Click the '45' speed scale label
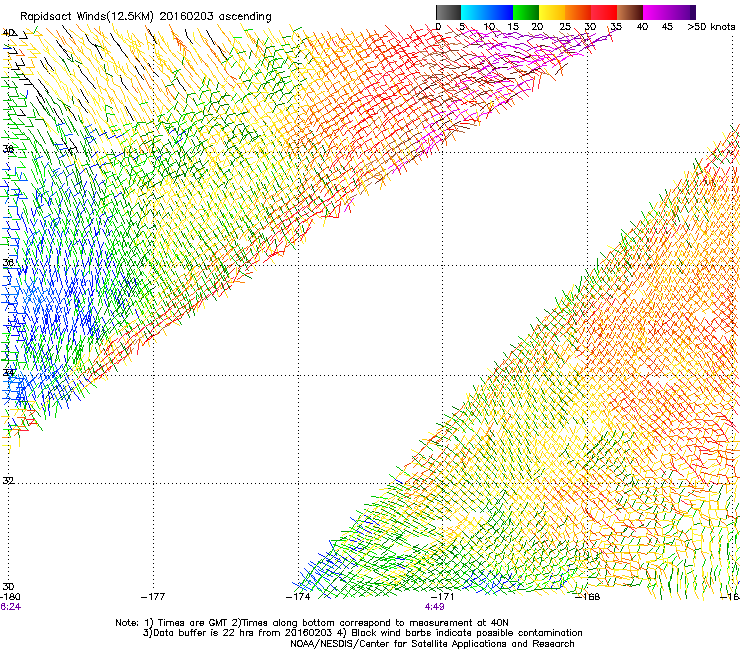Image resolution: width=740 pixels, height=650 pixels. [667, 26]
